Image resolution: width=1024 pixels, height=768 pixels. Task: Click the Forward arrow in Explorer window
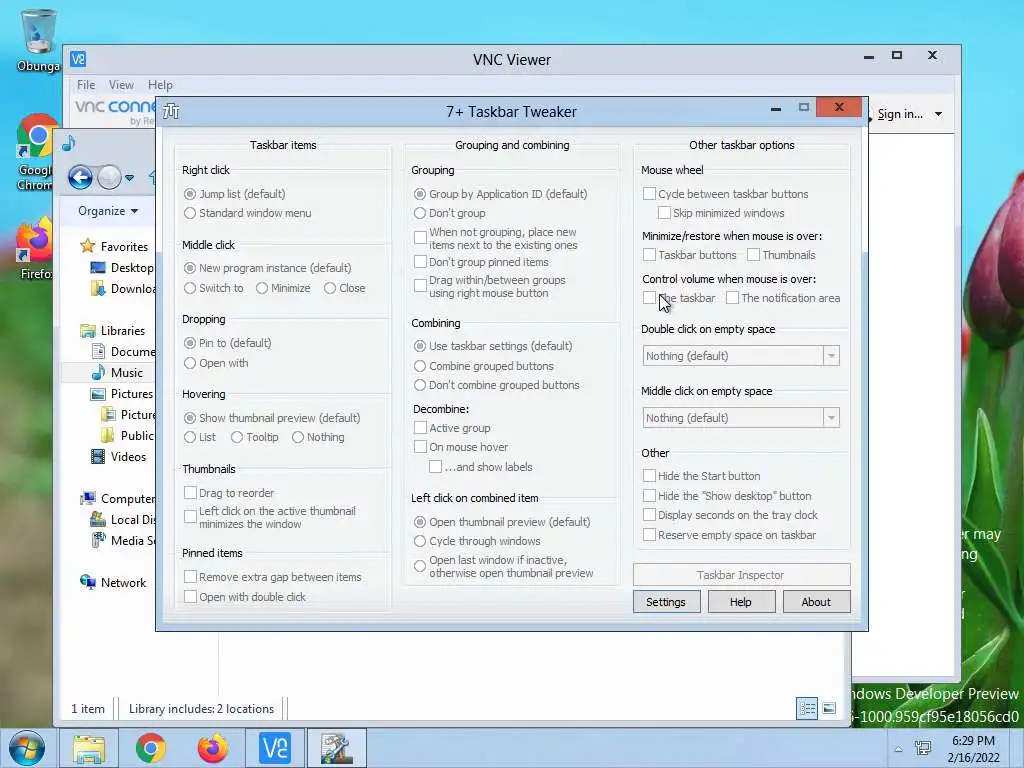[109, 177]
